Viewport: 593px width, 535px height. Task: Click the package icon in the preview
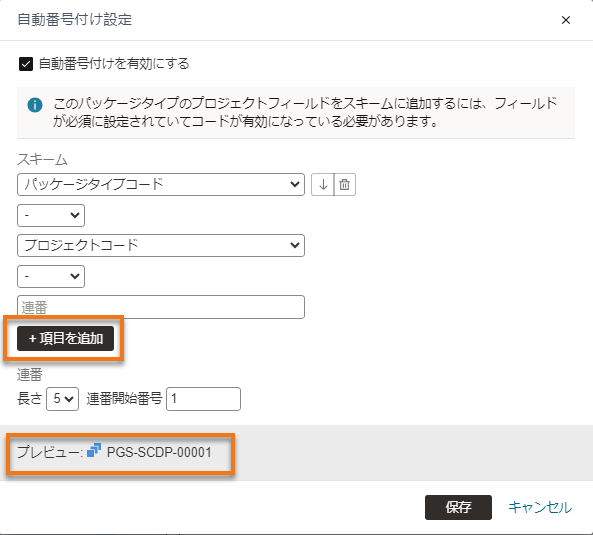pyautogui.click(x=94, y=450)
